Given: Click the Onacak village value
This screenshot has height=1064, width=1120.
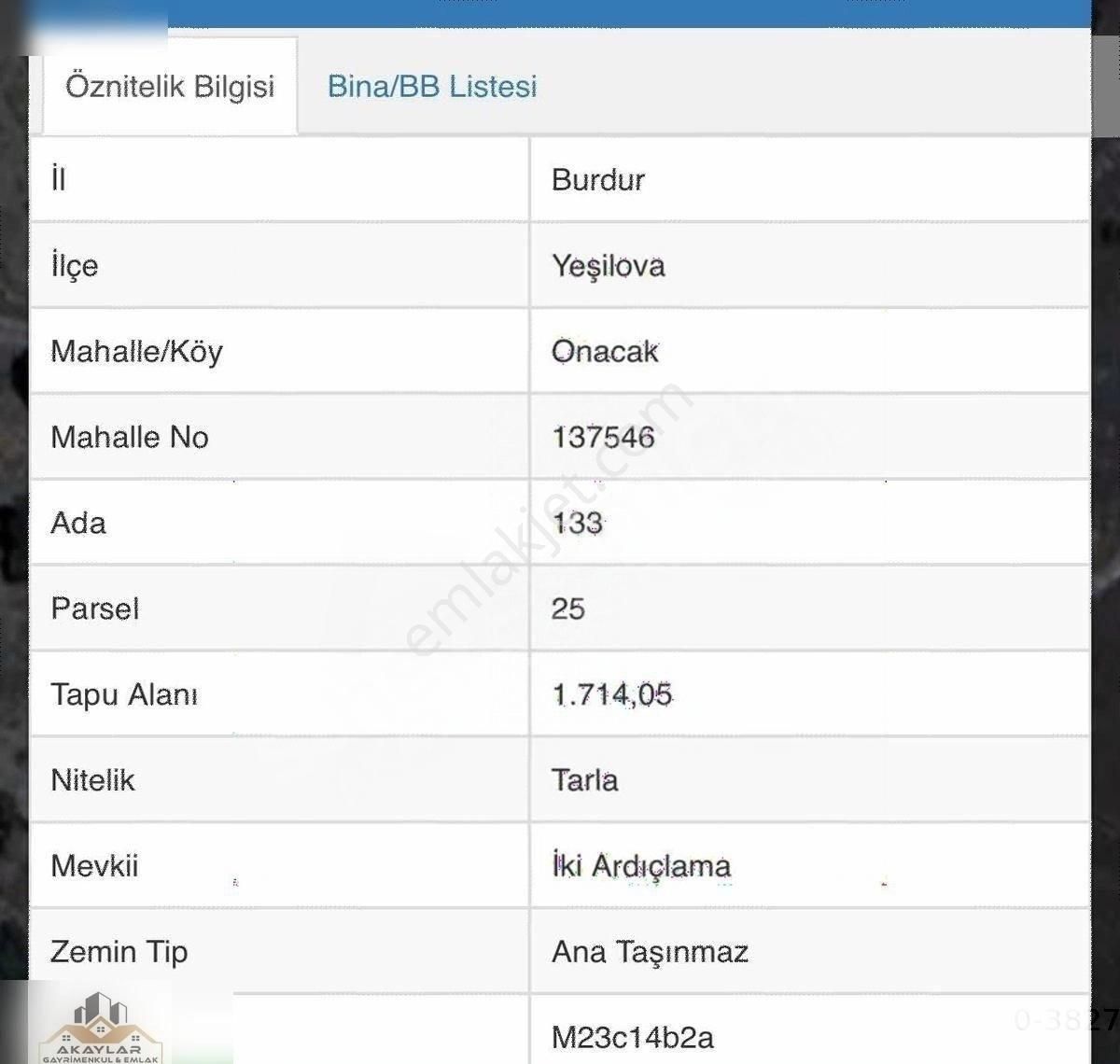Looking at the screenshot, I should [605, 351].
